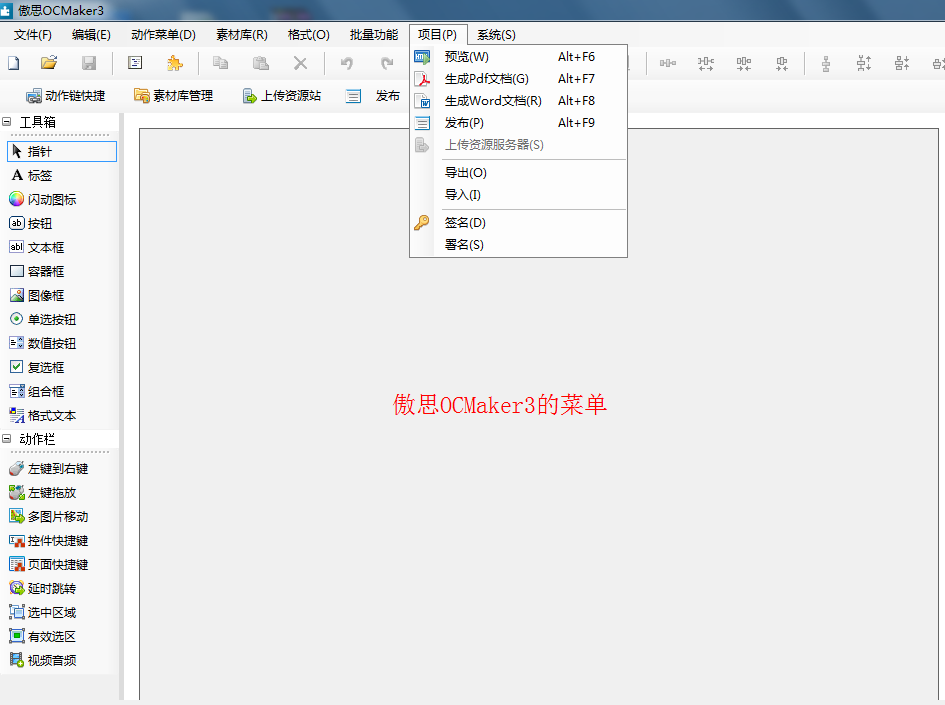
Task: Choose 导入(I) import menu entry
Action: [518, 195]
